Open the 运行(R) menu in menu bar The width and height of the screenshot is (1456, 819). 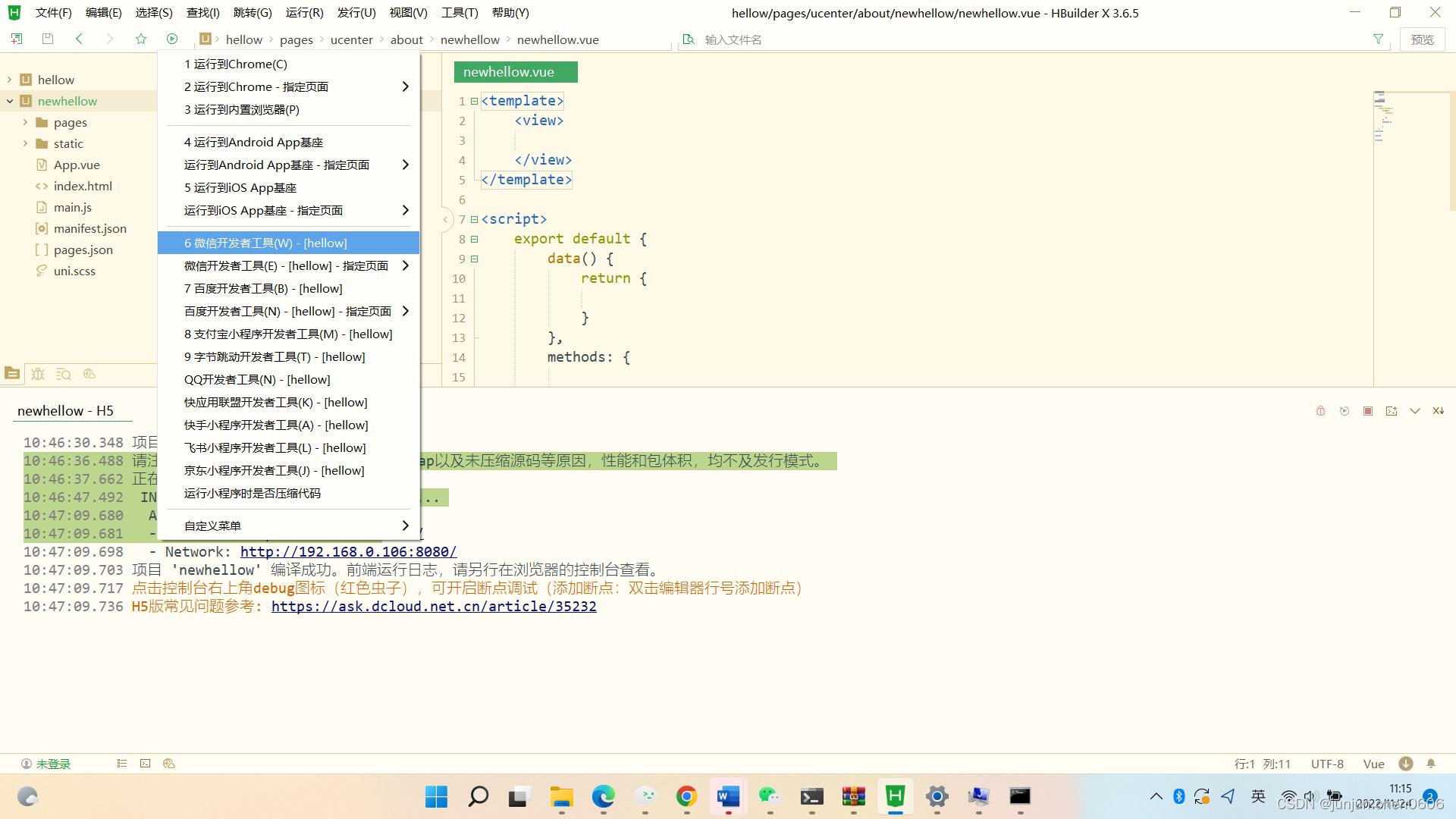(x=304, y=13)
